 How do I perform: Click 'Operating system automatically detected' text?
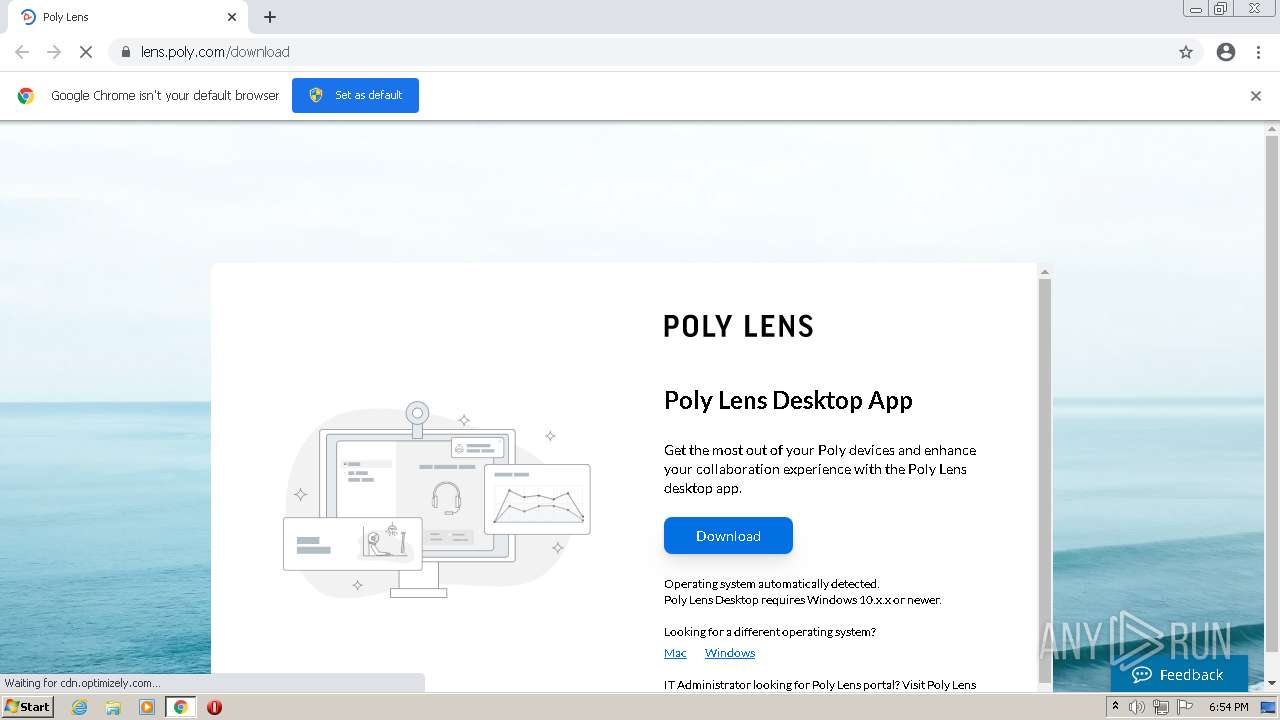(771, 584)
